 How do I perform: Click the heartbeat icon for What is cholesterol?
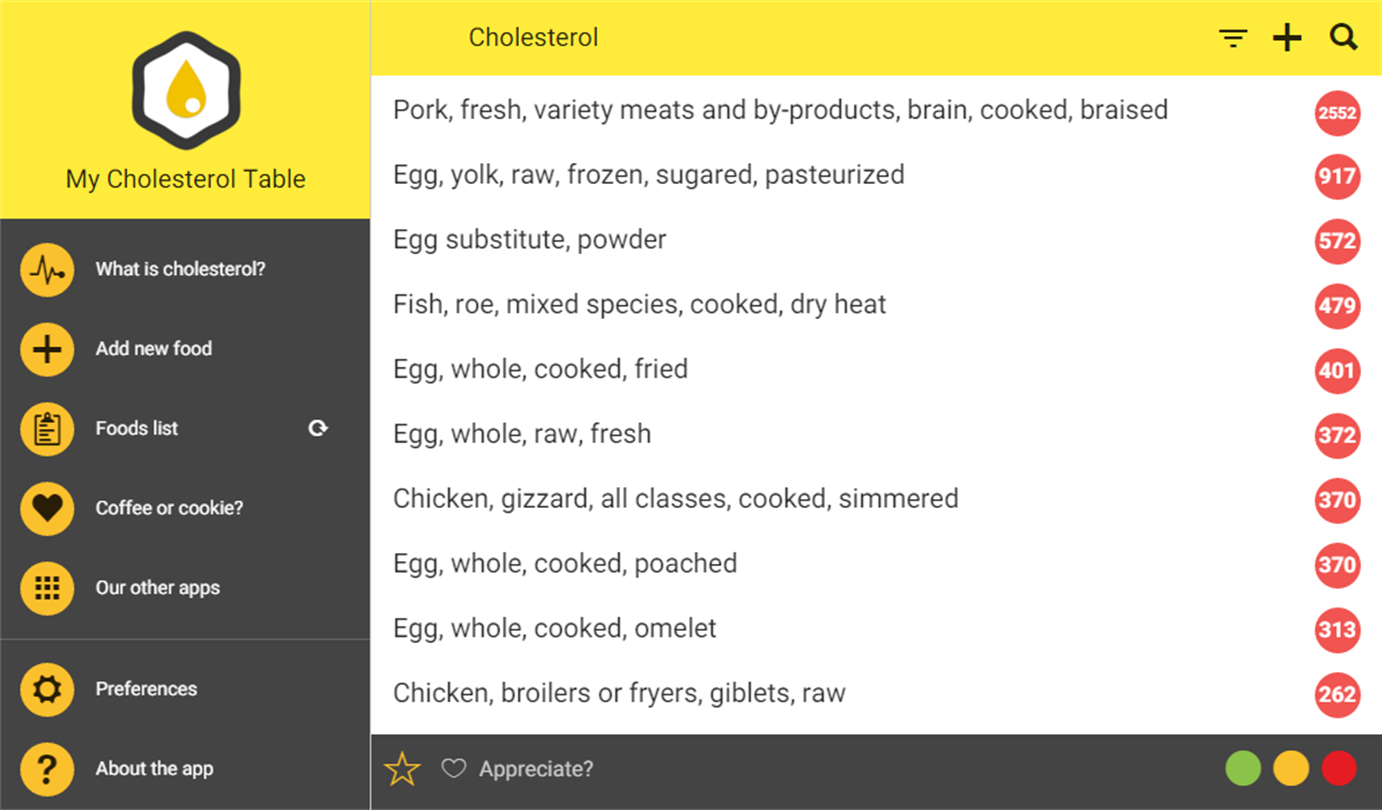(x=47, y=270)
